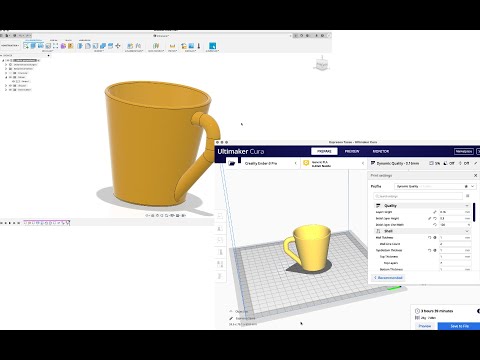This screenshot has width=480, height=360.
Task: Expand Document Settings in Fusion browser
Action: coord(6,64)
